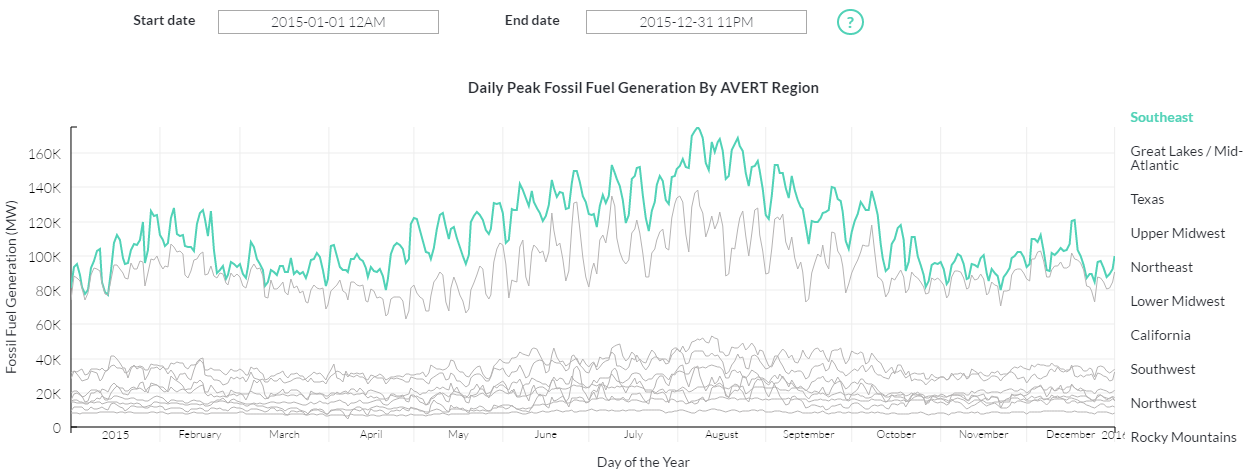Click the Start date label
Viewport: 1247px width, 474px height.
(x=164, y=20)
